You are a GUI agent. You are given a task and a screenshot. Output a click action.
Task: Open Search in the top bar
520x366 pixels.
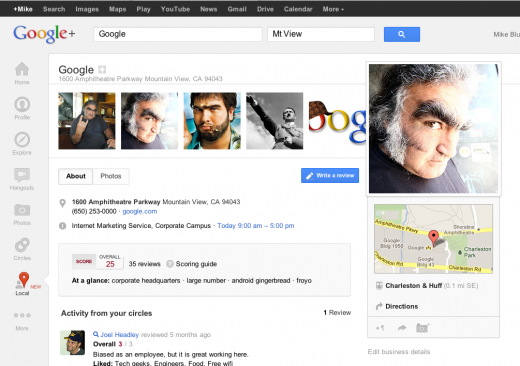pyautogui.click(x=54, y=9)
